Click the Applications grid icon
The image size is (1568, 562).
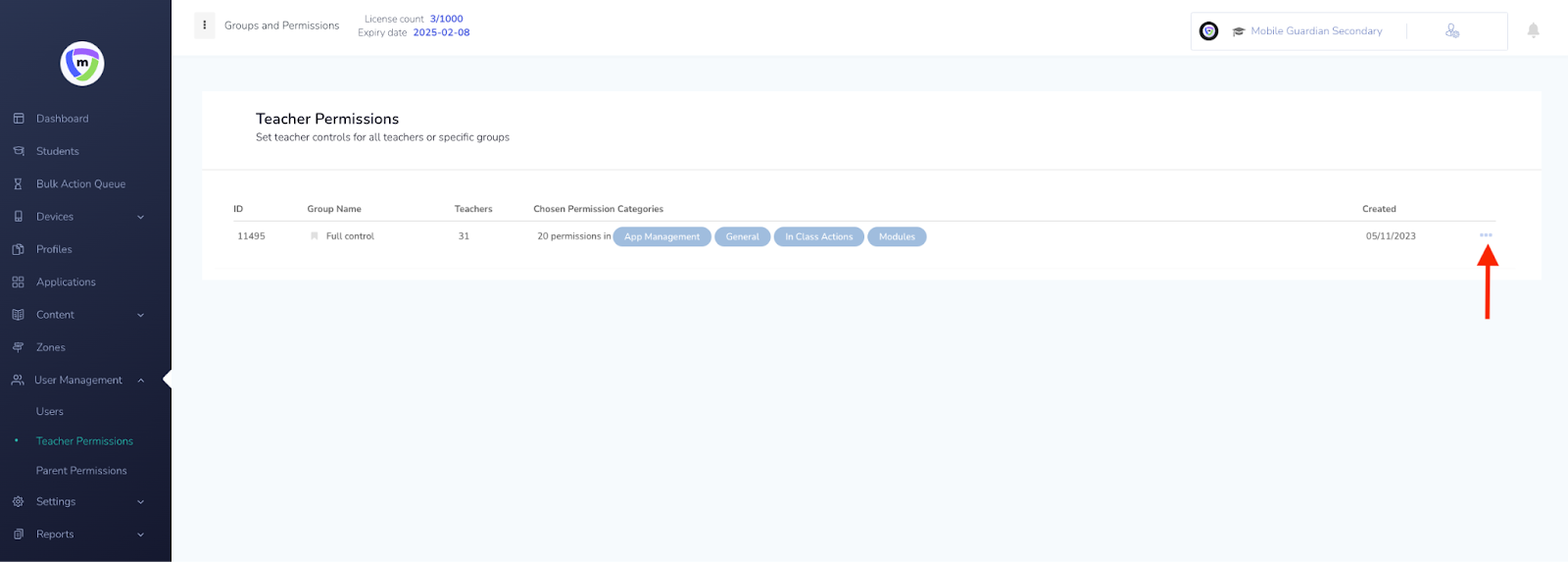18,281
